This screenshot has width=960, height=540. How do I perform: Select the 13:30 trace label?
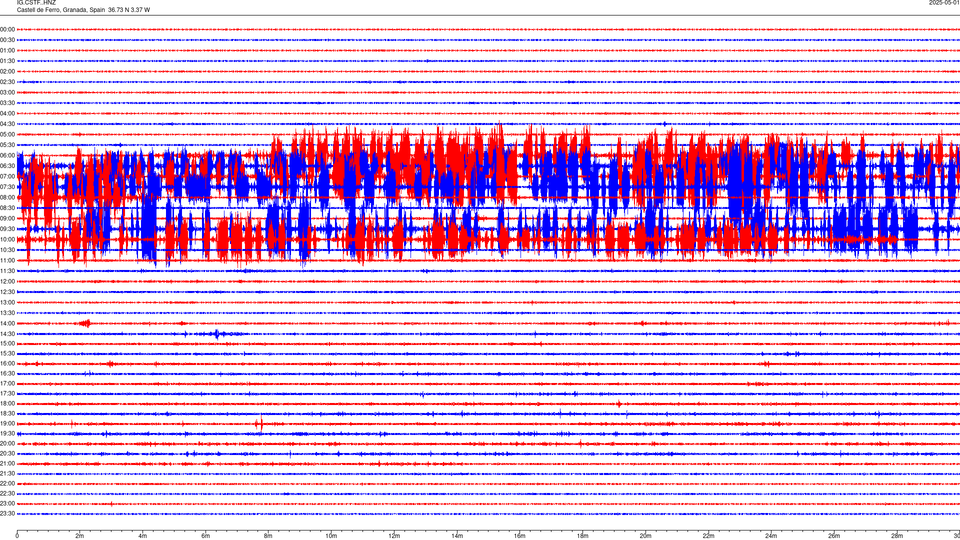click(7, 313)
